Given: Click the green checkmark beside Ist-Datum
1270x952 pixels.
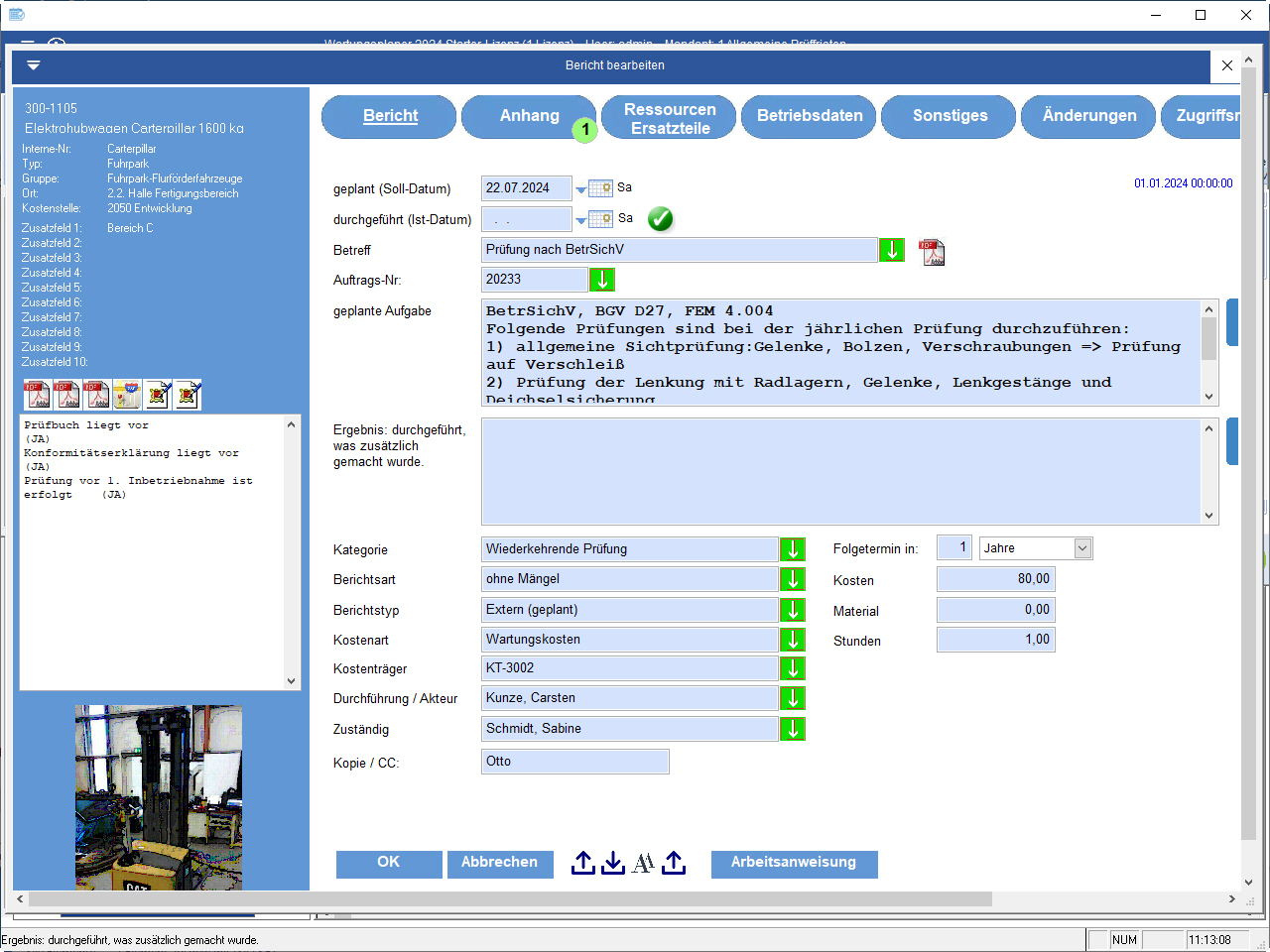Looking at the screenshot, I should [x=661, y=219].
